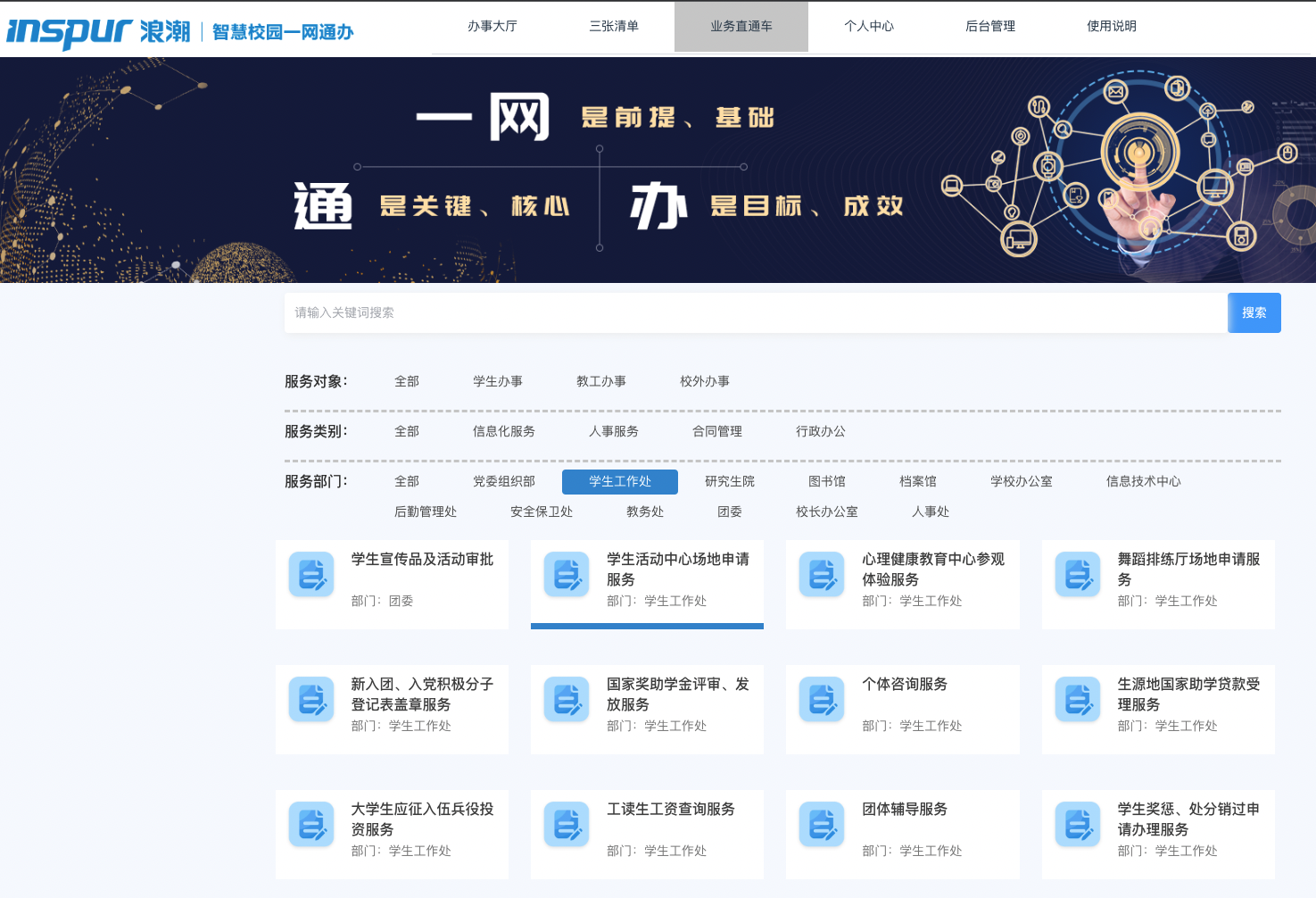Screen dimensions: 1316x898
Task: Open 大学生应征入伍兵役投资服务 service title
Action: (x=422, y=819)
